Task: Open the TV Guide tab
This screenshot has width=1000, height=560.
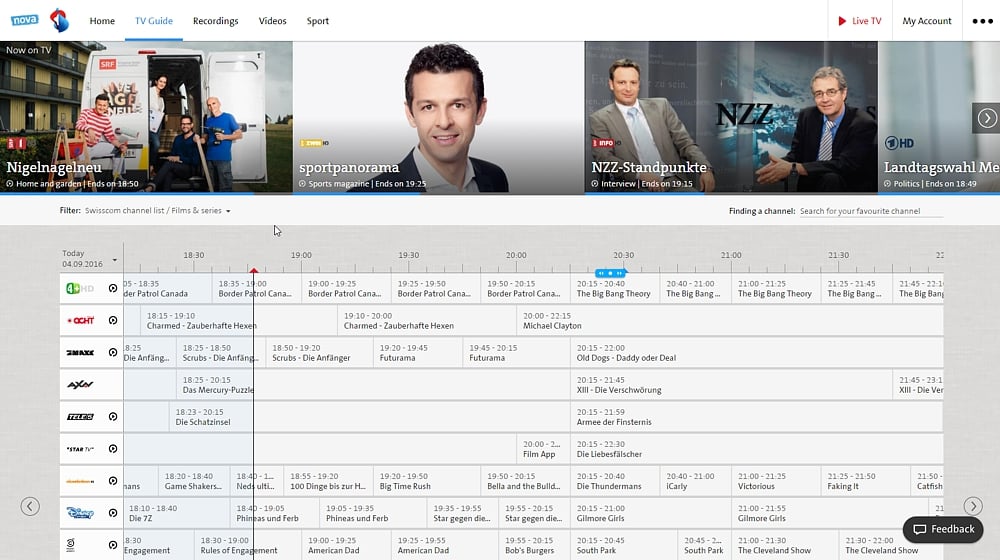Action: point(154,21)
